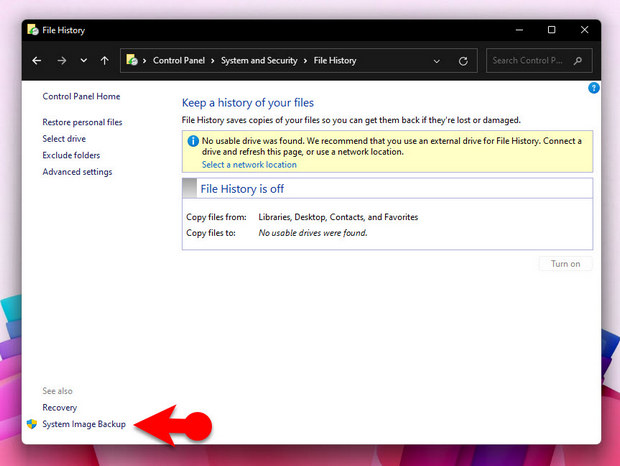Open the Recovery link
This screenshot has width=620, height=466.
[x=60, y=408]
